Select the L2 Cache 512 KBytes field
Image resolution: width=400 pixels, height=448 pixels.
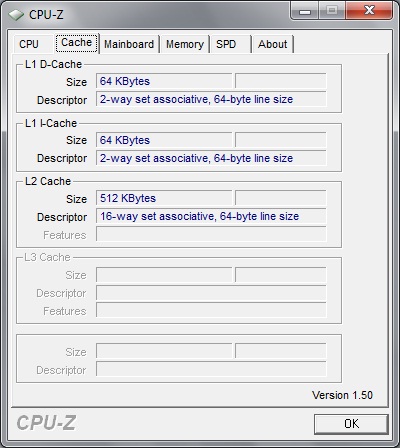164,198
